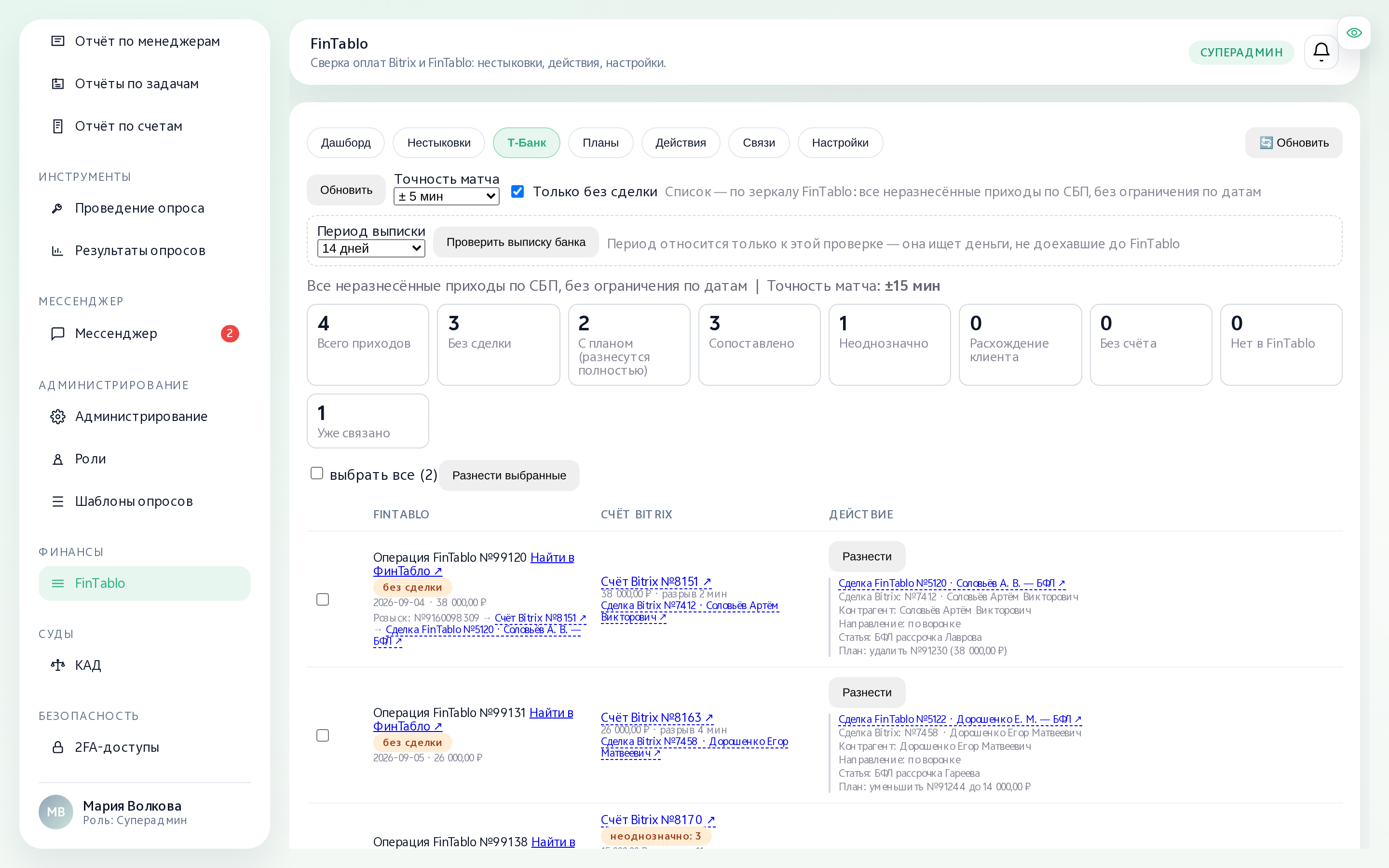Open the Мессенджер chat bubble icon
1389x868 pixels.
coord(57,334)
